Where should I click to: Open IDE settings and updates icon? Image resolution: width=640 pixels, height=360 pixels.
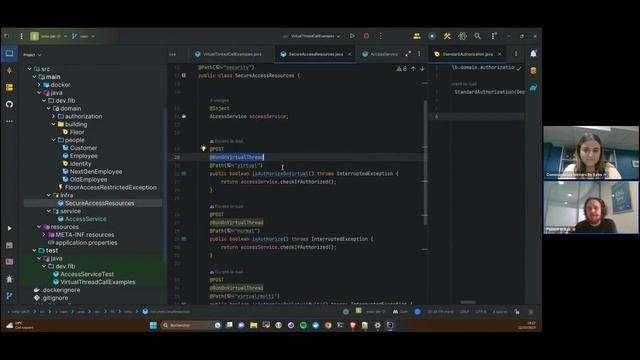[x=493, y=36]
